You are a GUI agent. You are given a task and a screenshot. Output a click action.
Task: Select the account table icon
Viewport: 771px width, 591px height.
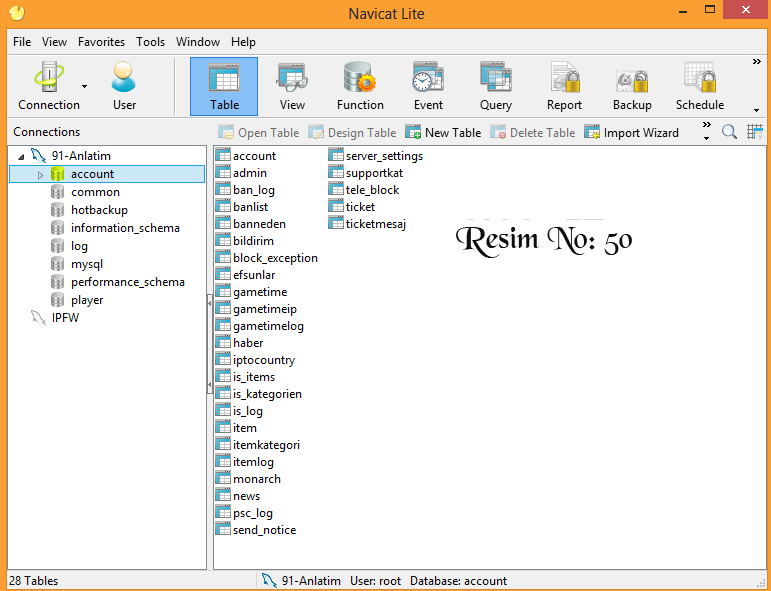[x=223, y=155]
